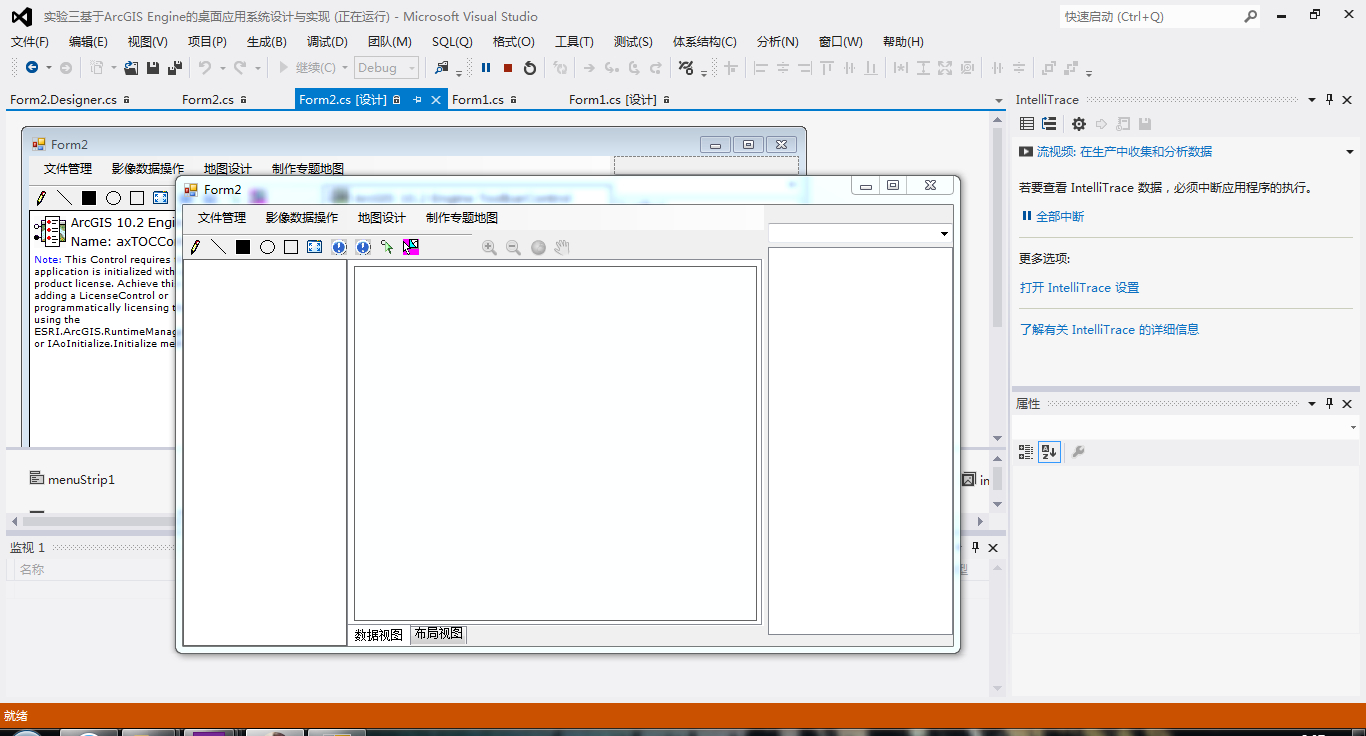Expand the Debug configuration dropdown
Image resolution: width=1366 pixels, height=736 pixels.
(x=412, y=68)
